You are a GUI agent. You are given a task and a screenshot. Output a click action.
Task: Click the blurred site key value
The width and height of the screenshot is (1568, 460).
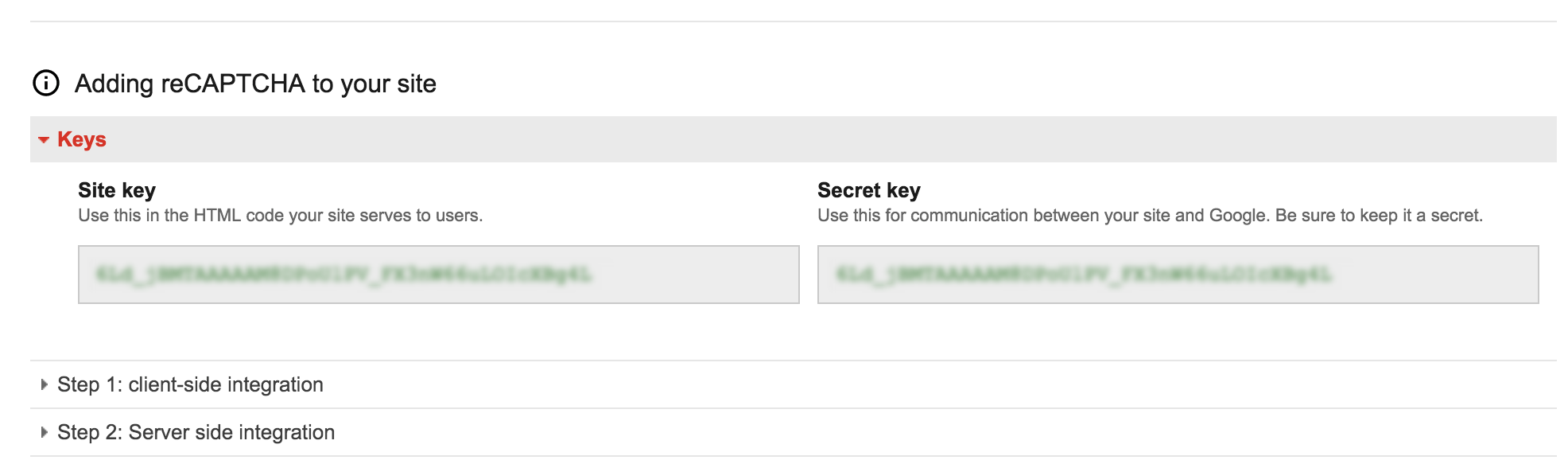click(x=344, y=275)
